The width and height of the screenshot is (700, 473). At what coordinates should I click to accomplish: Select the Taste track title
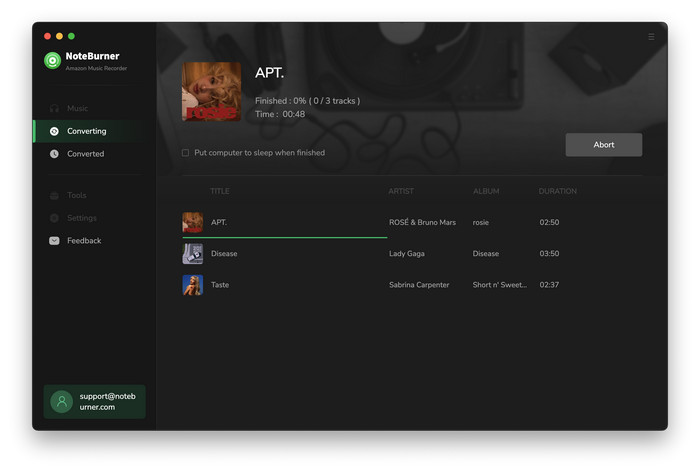[x=220, y=285]
